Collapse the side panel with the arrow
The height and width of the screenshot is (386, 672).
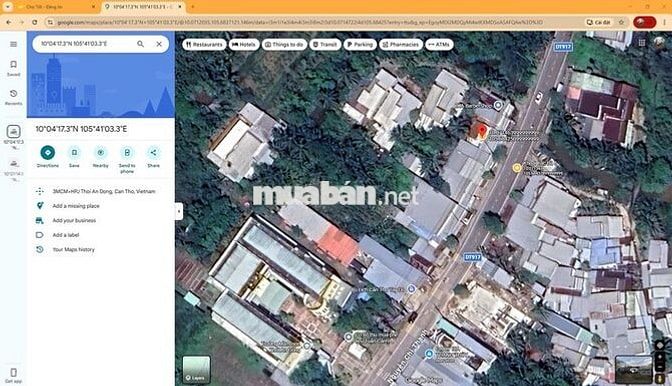coord(179,211)
